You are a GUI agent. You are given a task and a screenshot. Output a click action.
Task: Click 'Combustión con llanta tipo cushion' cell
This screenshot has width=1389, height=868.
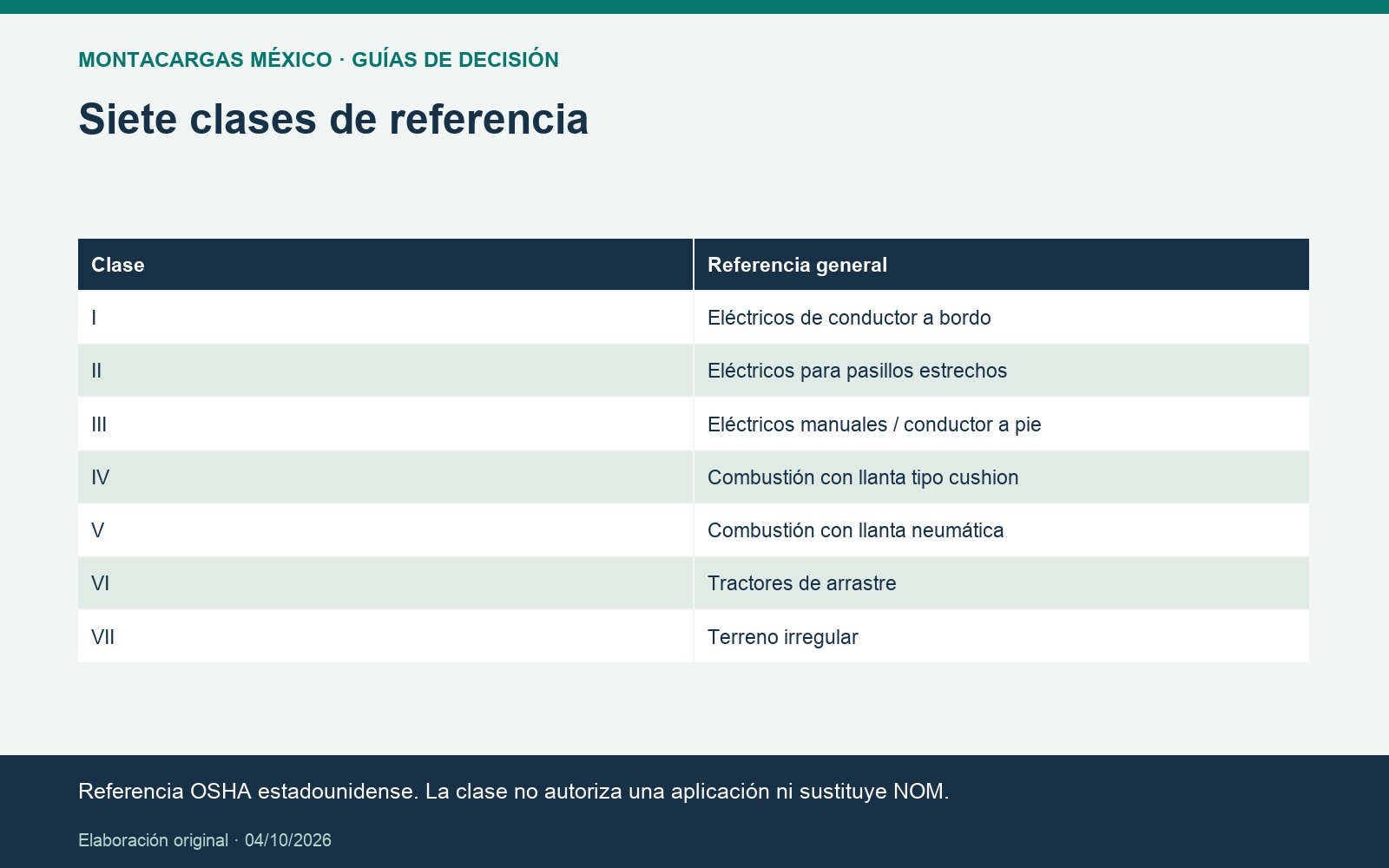tap(1002, 477)
